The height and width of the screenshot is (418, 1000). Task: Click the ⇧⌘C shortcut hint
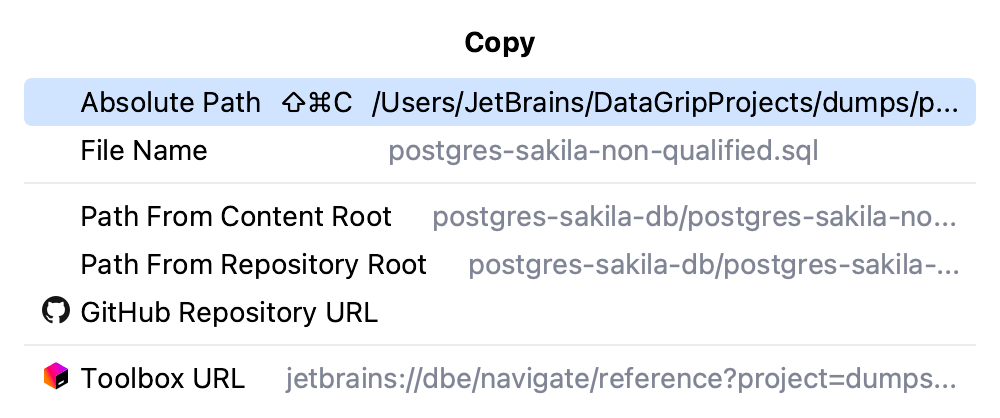(316, 103)
